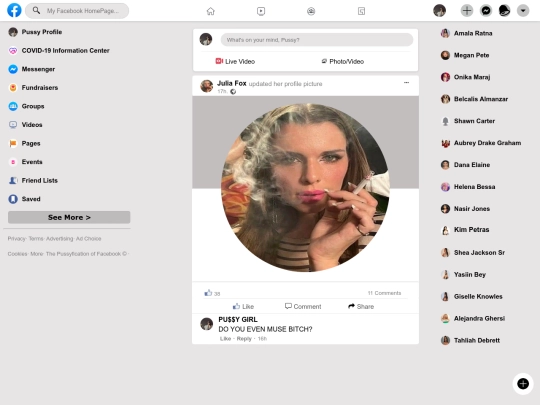The width and height of the screenshot is (540, 405).
Task: Open chat with Giselle Knowles
Action: point(471,297)
